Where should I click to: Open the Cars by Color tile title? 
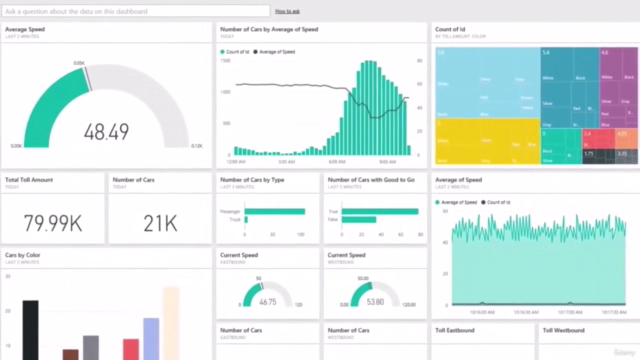[x=22, y=255]
